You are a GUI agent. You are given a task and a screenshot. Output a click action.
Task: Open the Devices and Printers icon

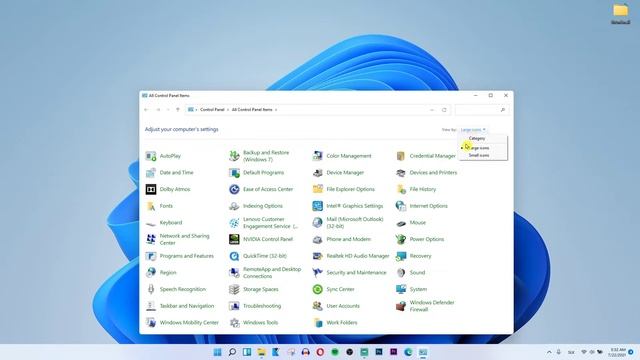(x=401, y=173)
